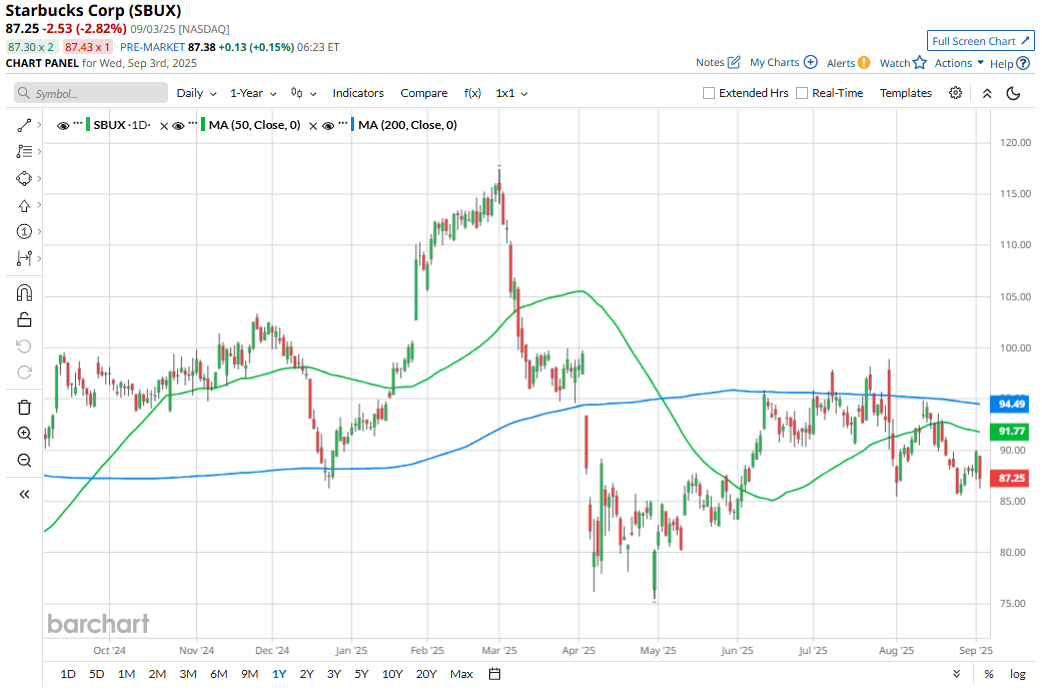Expand the double chevron down at bottom
This screenshot has height=690, width=1042.
tap(956, 674)
